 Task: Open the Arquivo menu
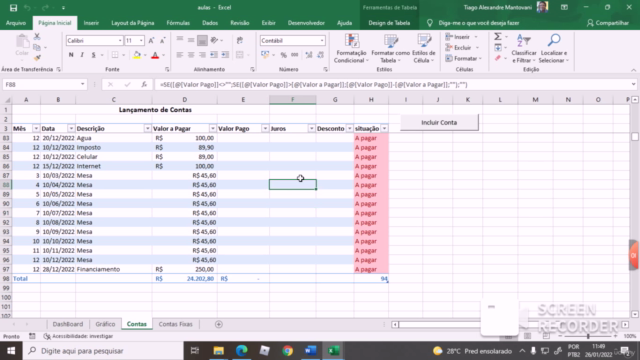point(16,23)
